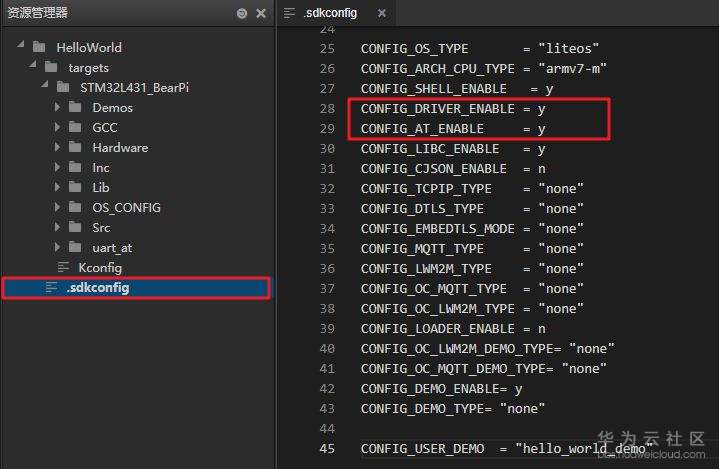Click the "liteos" value
The width and height of the screenshot is (719, 469).
pyautogui.click(x=569, y=49)
